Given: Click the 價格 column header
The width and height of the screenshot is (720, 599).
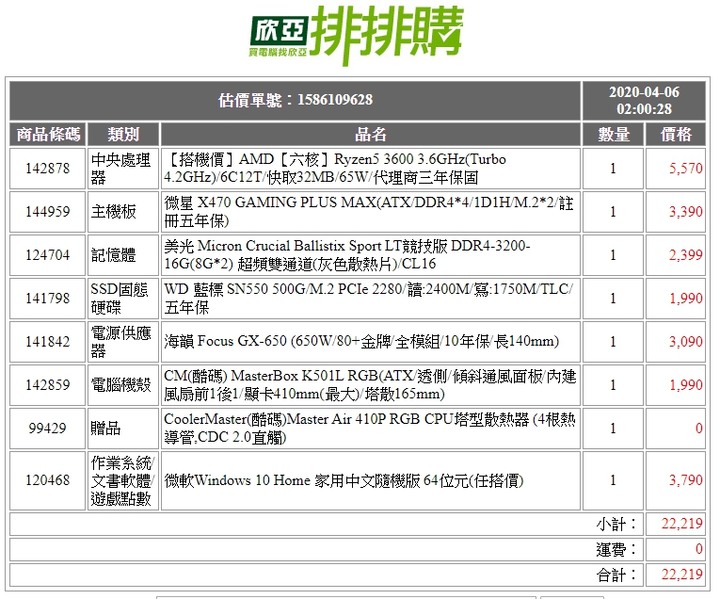Looking at the screenshot, I should 675,135.
